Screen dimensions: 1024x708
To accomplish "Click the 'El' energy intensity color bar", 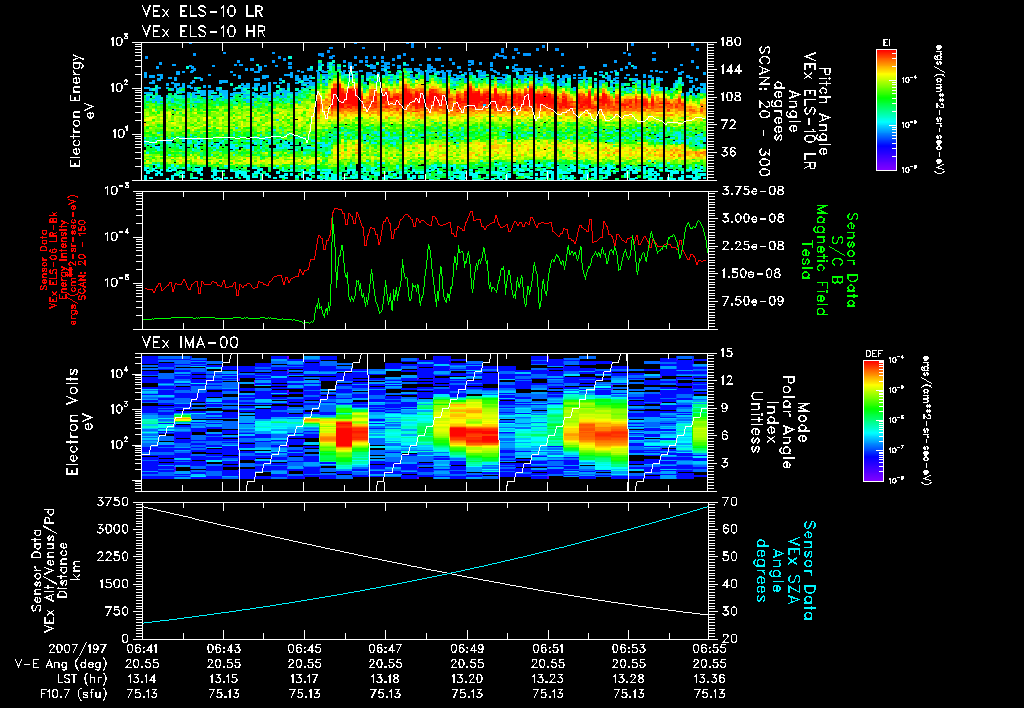I will pos(886,109).
